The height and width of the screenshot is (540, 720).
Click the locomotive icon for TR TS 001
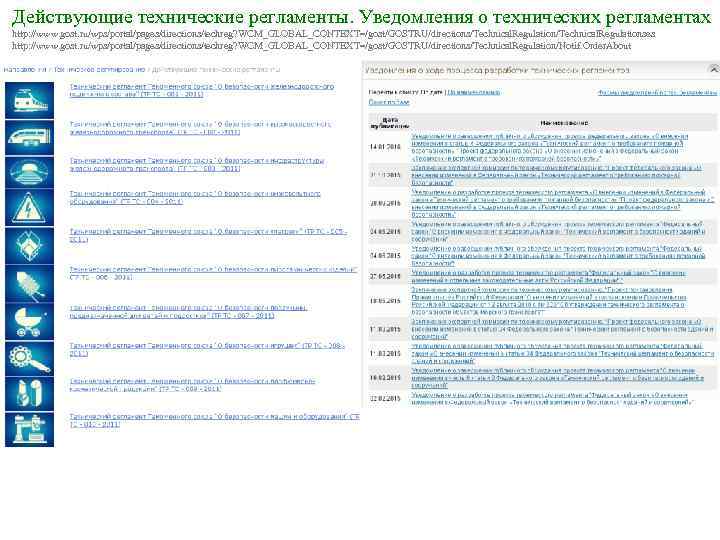(x=29, y=100)
